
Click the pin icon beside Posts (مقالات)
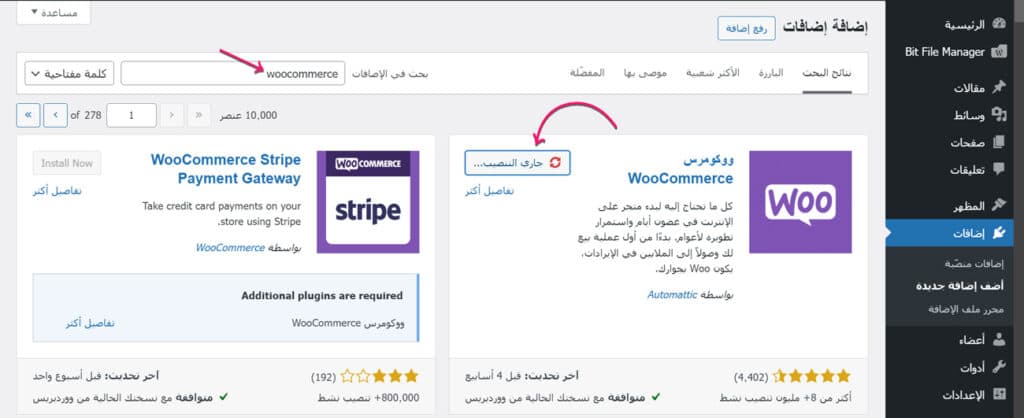(999, 88)
